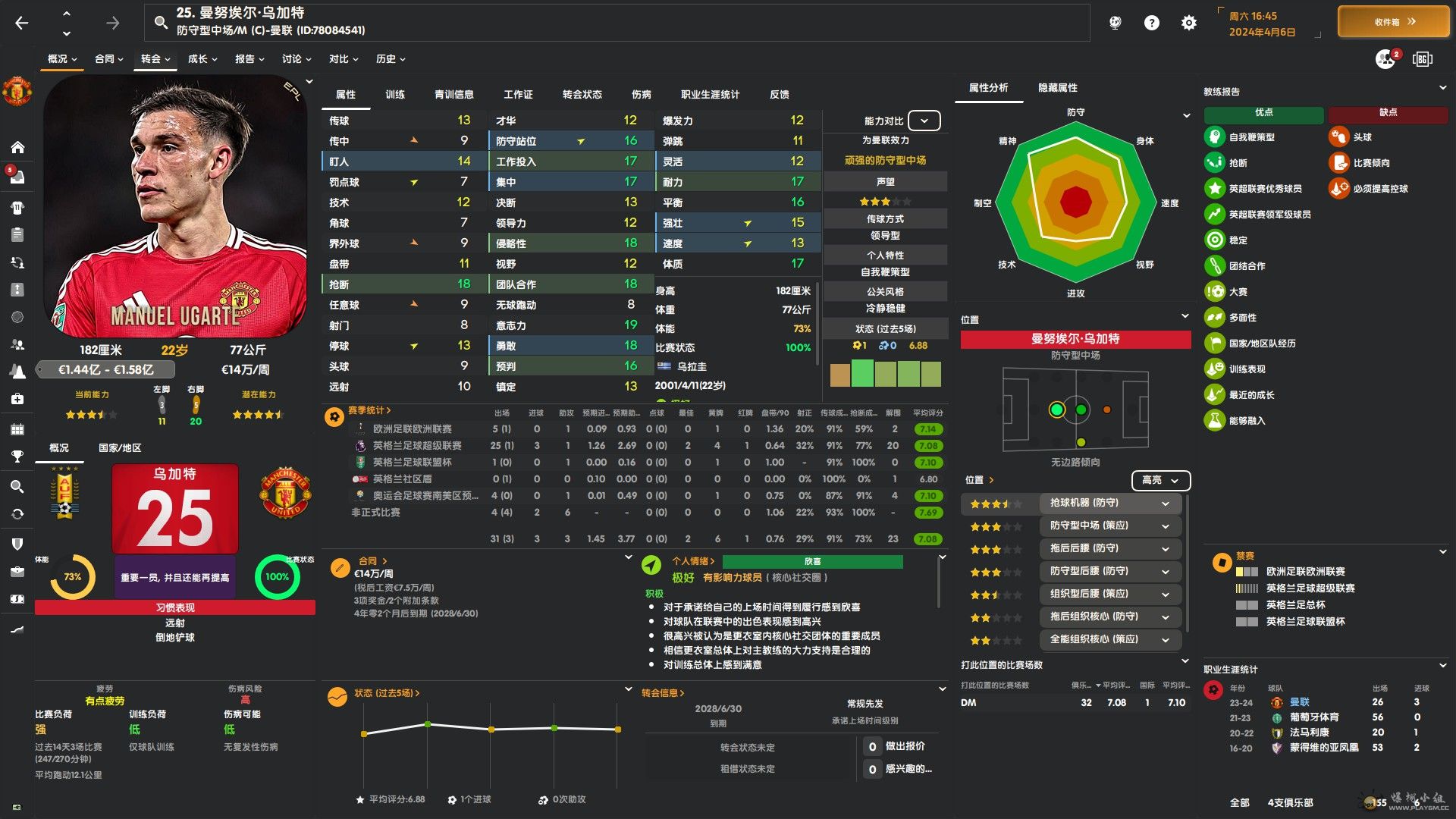
Task: Open the trophy competitions icon in sidebar
Action: point(17,457)
